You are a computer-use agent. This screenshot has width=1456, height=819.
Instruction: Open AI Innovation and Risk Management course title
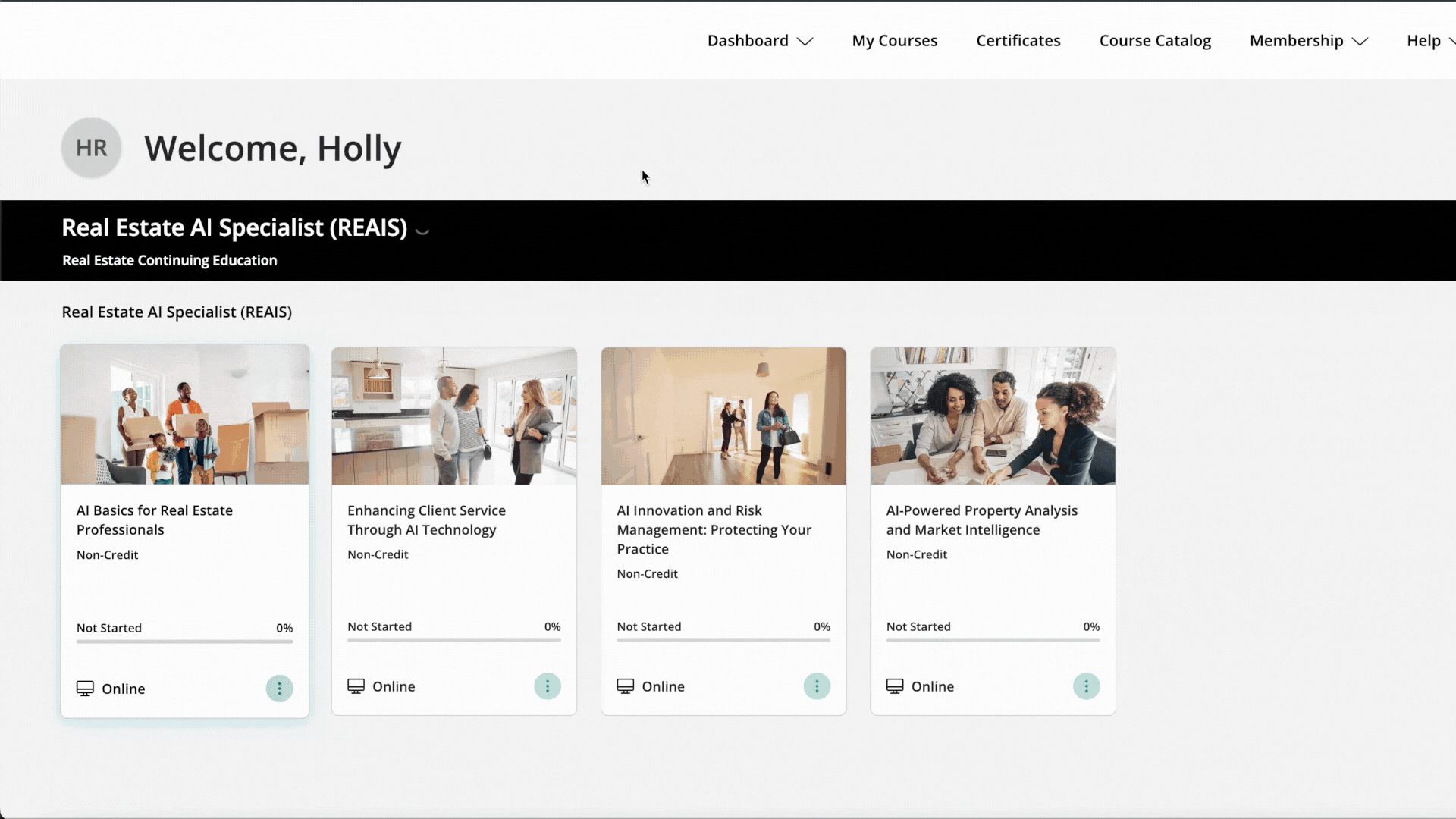714,529
